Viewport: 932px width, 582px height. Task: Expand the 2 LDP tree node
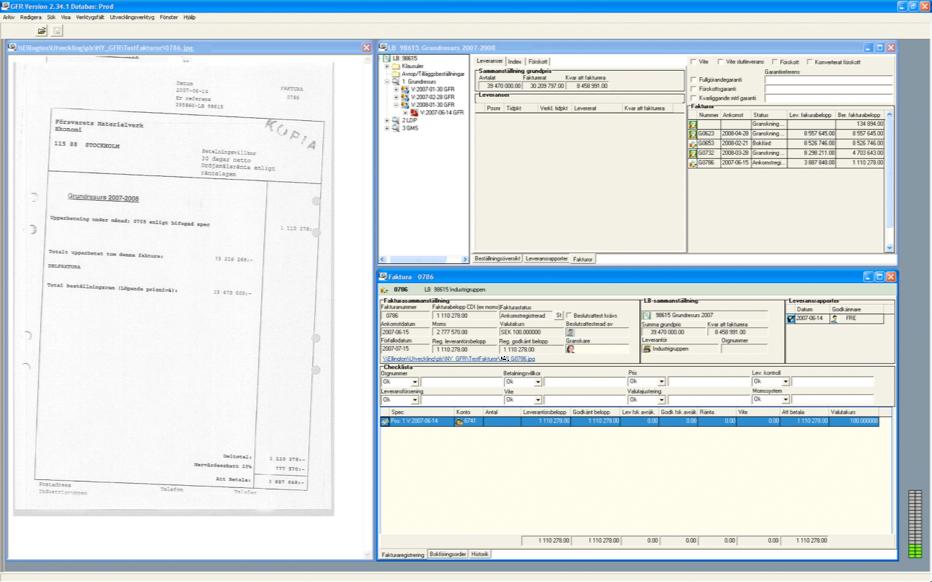pyautogui.click(x=387, y=120)
